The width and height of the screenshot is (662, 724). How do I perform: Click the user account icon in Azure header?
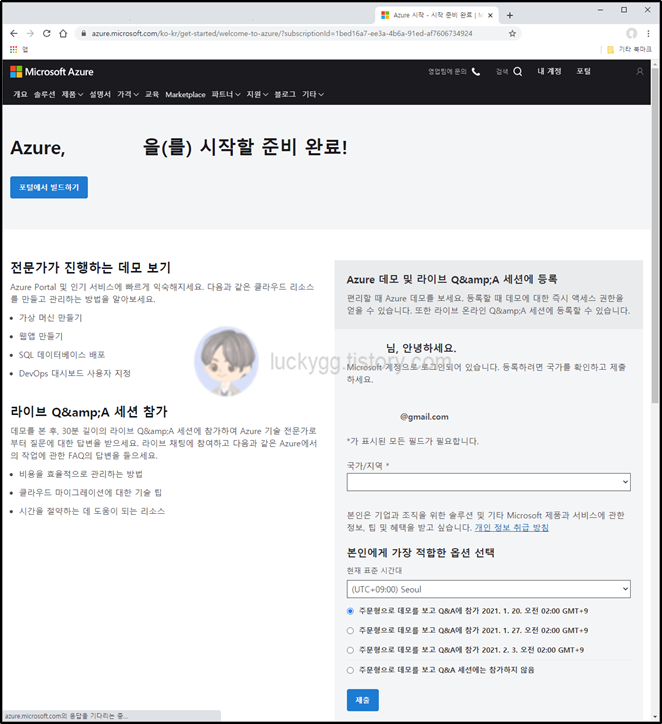point(639,72)
